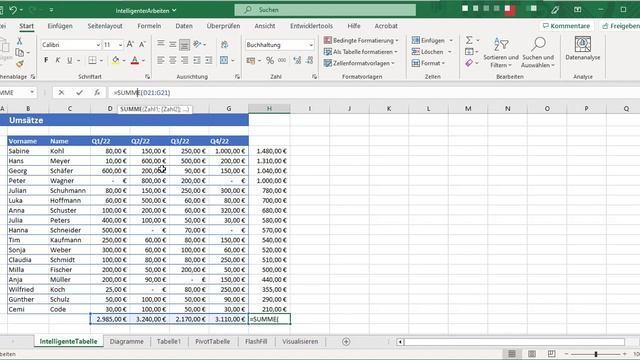Apply red font color A
This screenshot has height=360, width=640.
point(135,60)
